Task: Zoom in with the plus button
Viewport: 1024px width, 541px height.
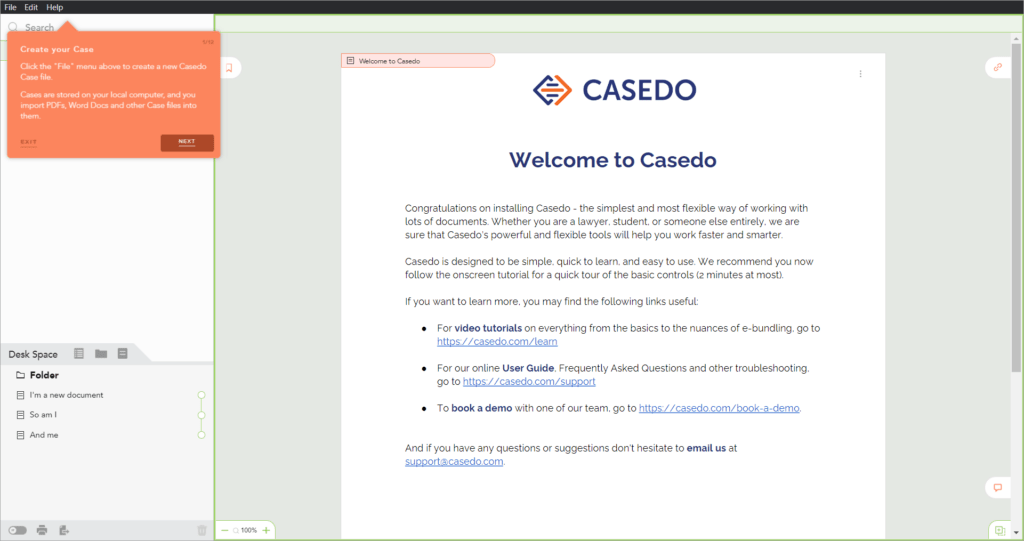Action: 266,531
